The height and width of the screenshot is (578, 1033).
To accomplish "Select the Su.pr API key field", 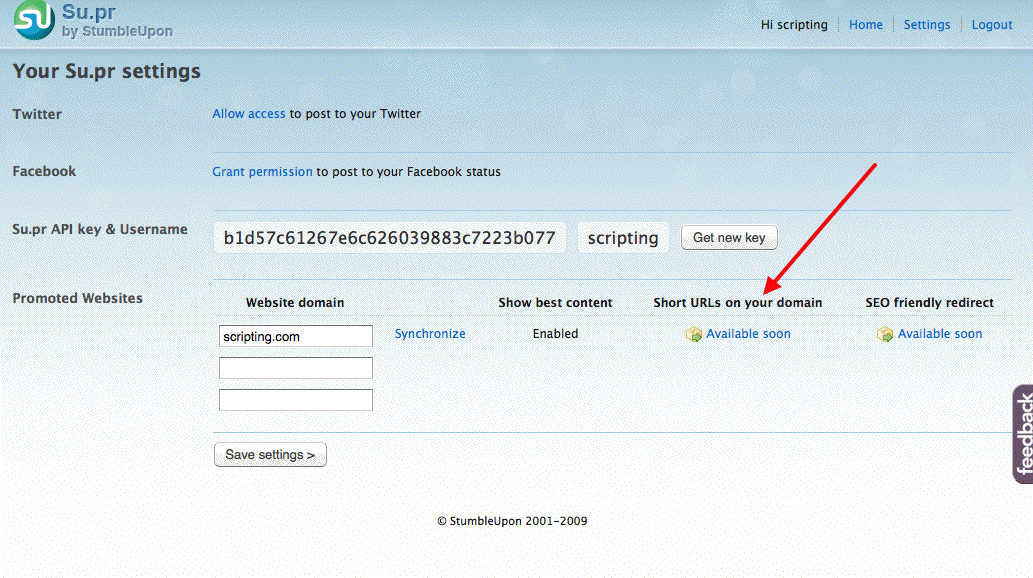I will (389, 238).
